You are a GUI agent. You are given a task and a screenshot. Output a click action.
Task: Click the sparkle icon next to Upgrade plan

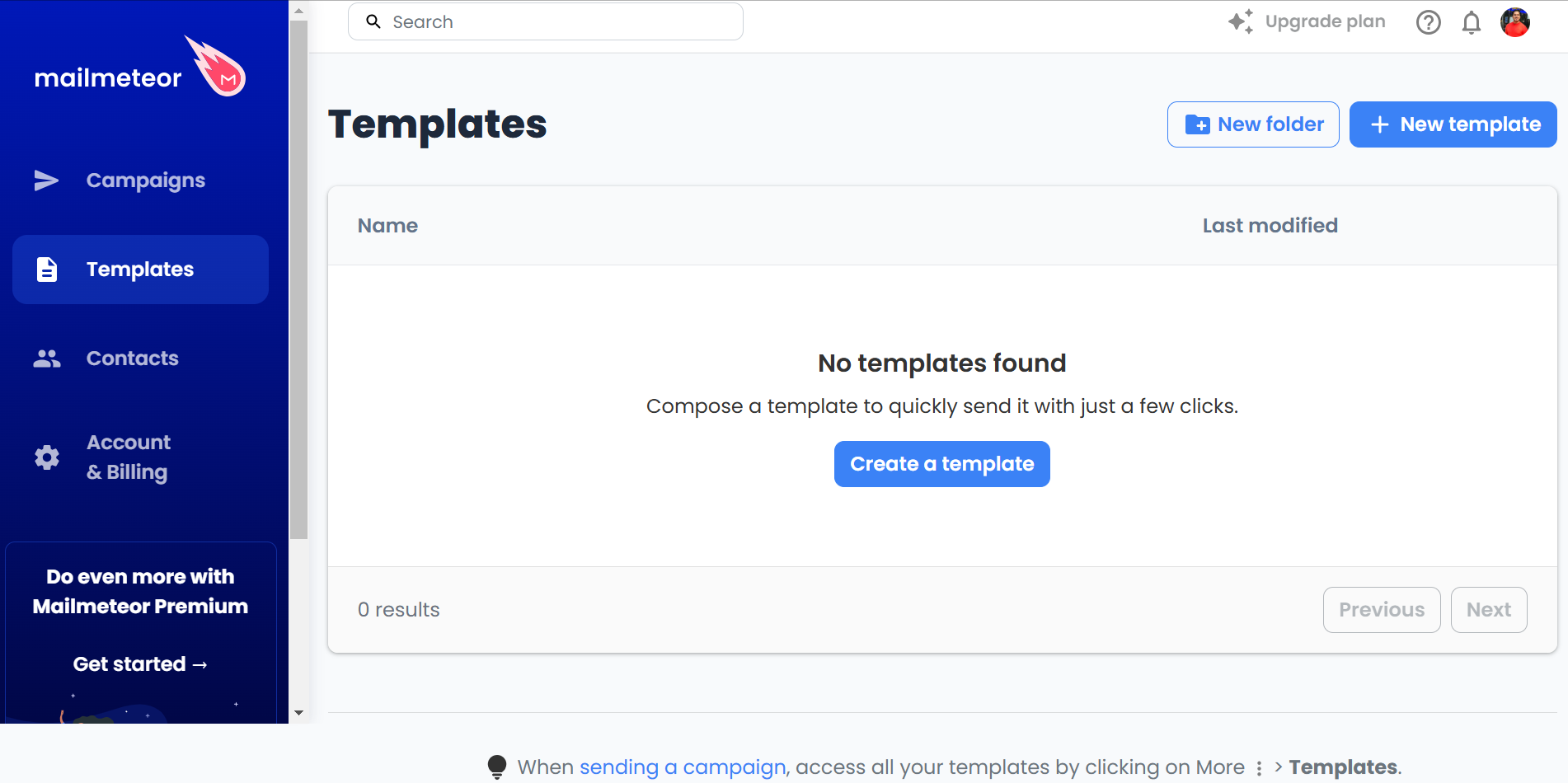coord(1240,21)
